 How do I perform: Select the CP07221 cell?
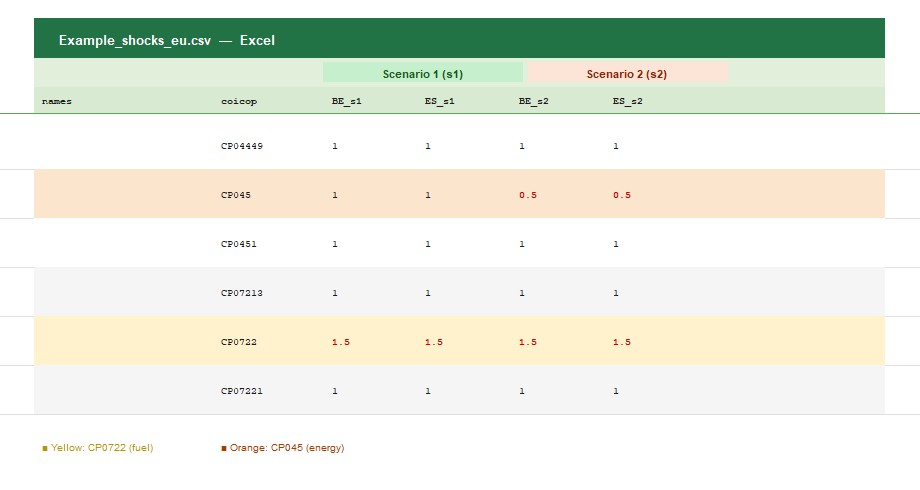(242, 391)
